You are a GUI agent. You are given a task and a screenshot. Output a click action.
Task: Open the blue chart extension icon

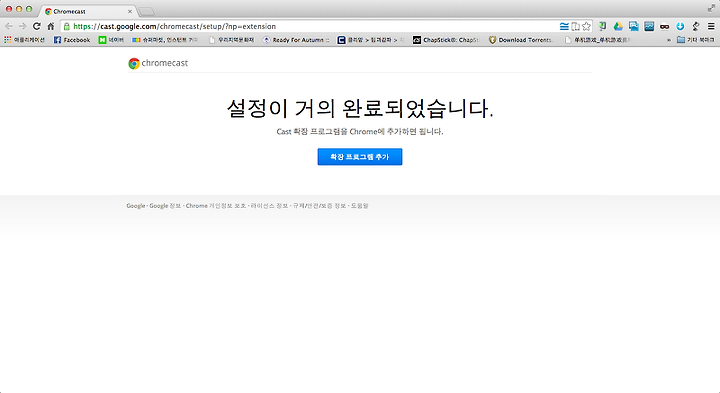(x=649, y=26)
